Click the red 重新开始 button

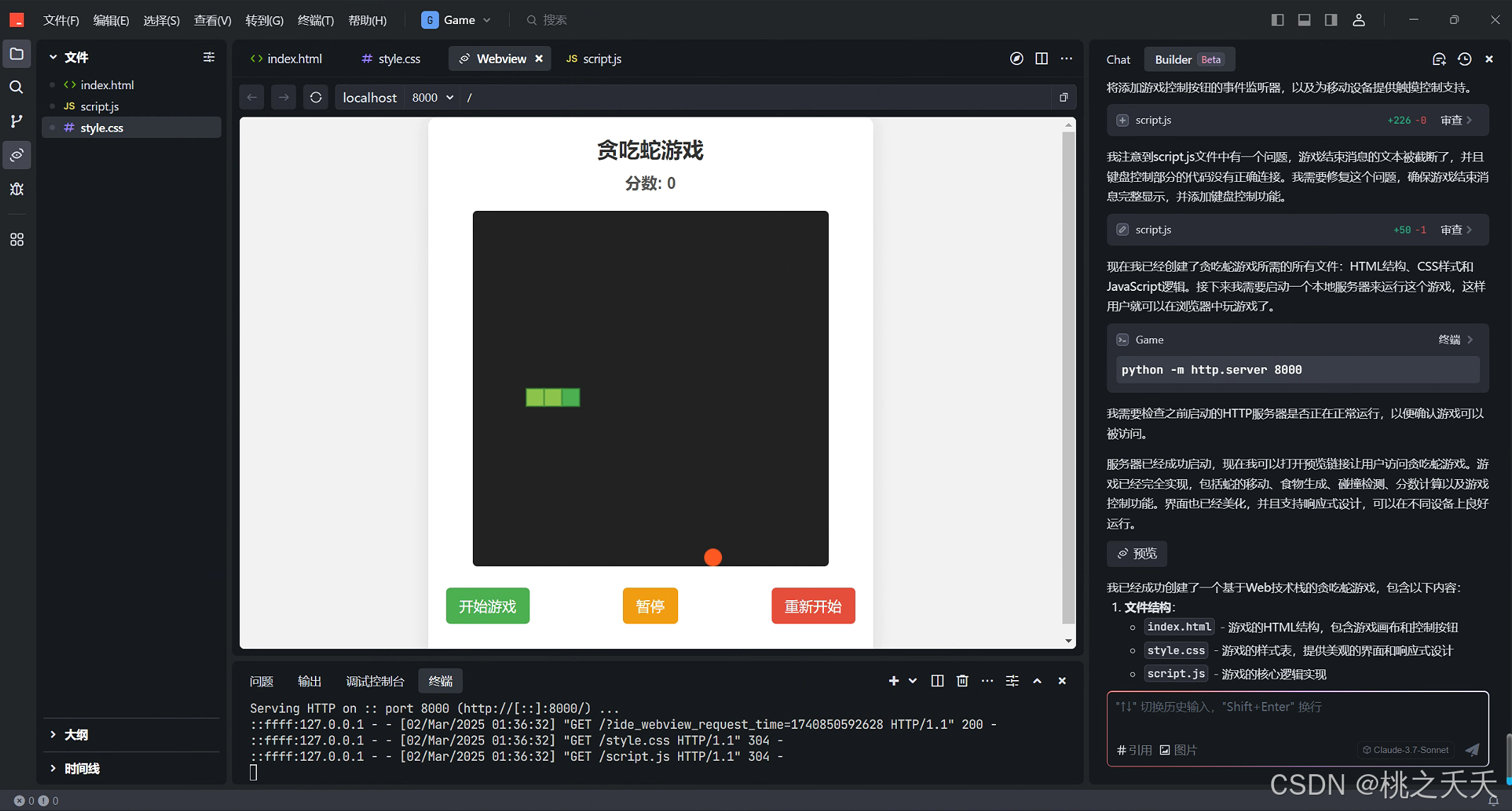click(x=813, y=606)
